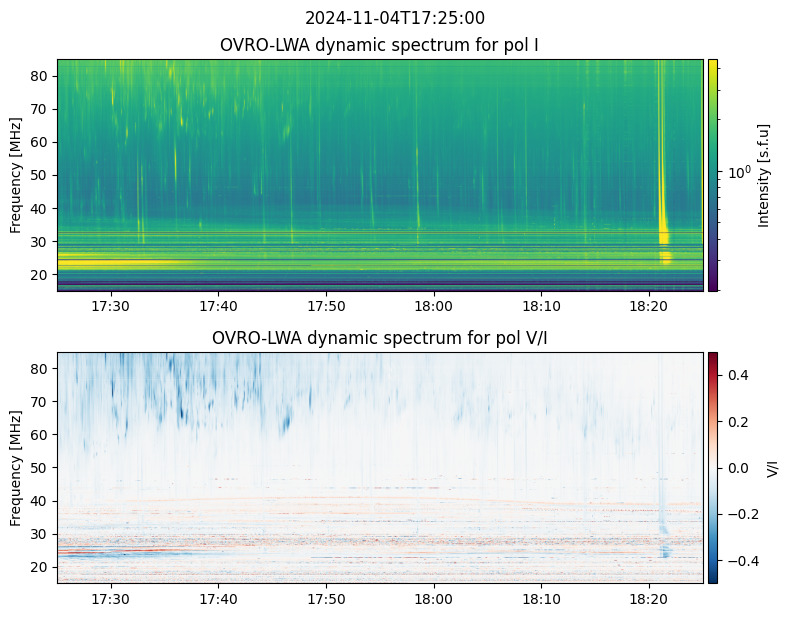Click the V/I colorbar in bottom plot
Image resolution: width=790 pixels, height=617 pixels.
tap(712, 468)
